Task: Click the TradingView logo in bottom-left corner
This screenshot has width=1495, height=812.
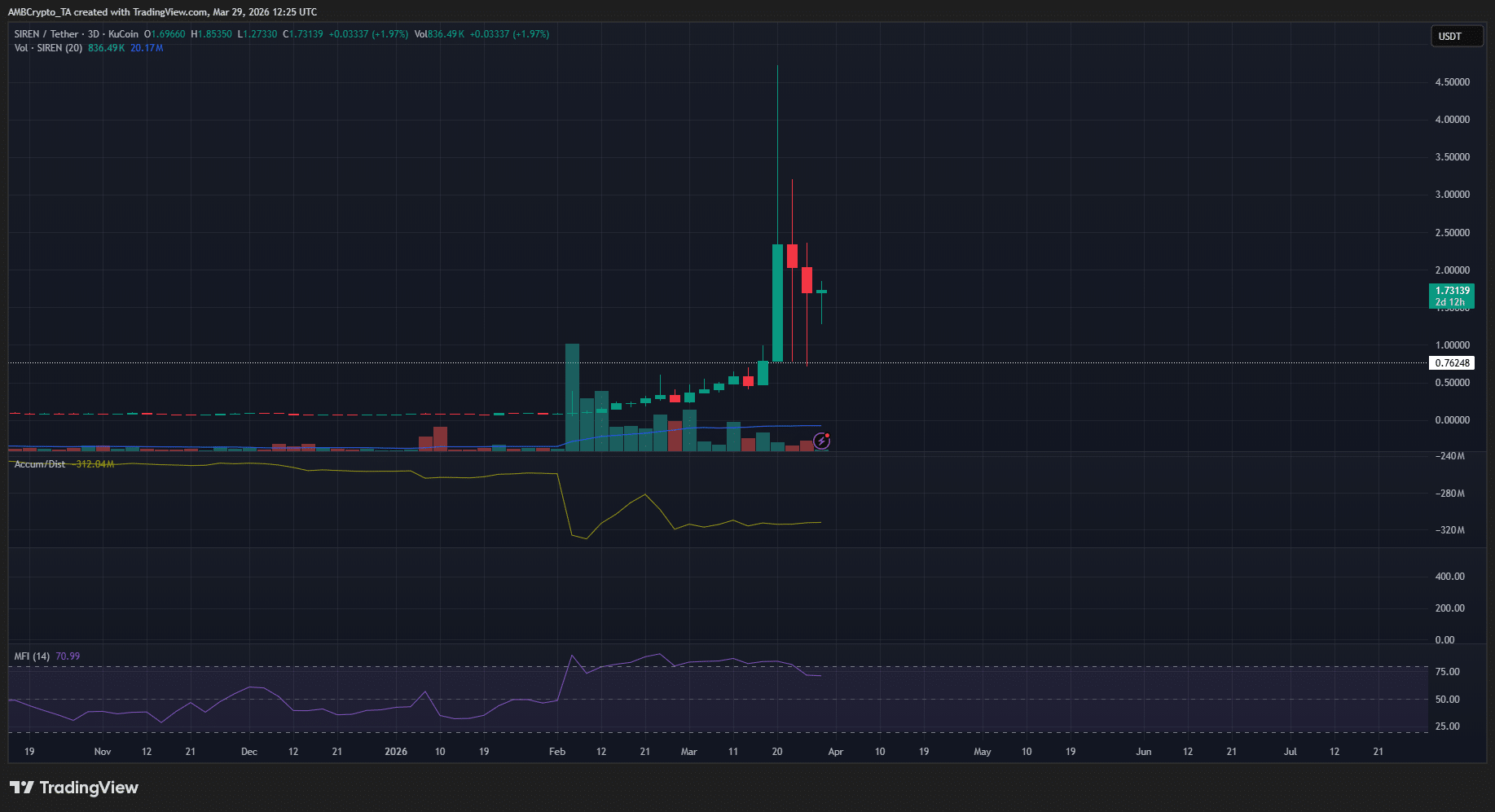Action: point(73,788)
